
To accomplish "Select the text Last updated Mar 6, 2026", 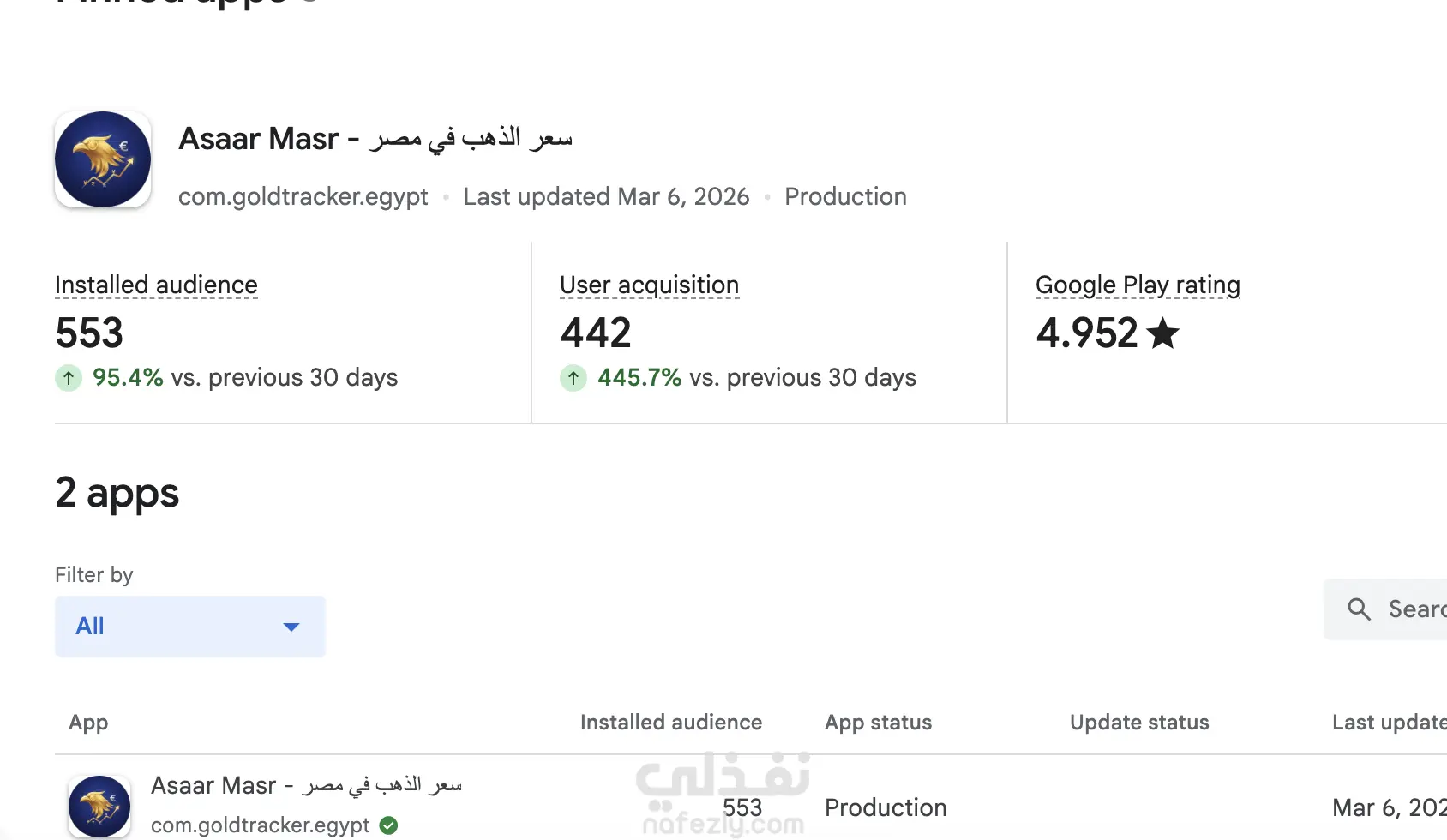I will 606,197.
